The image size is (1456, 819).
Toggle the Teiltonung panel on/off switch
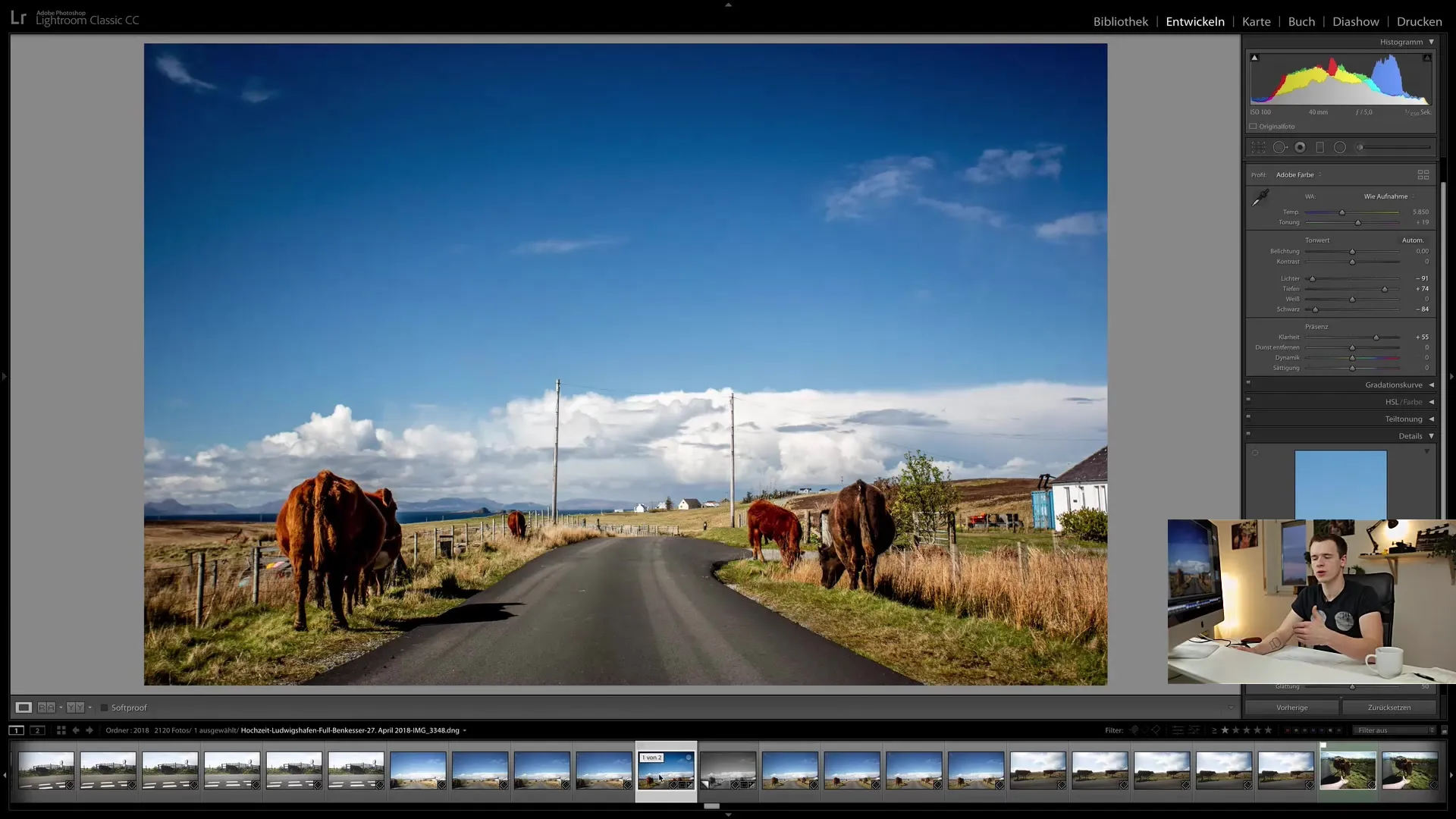click(1248, 416)
